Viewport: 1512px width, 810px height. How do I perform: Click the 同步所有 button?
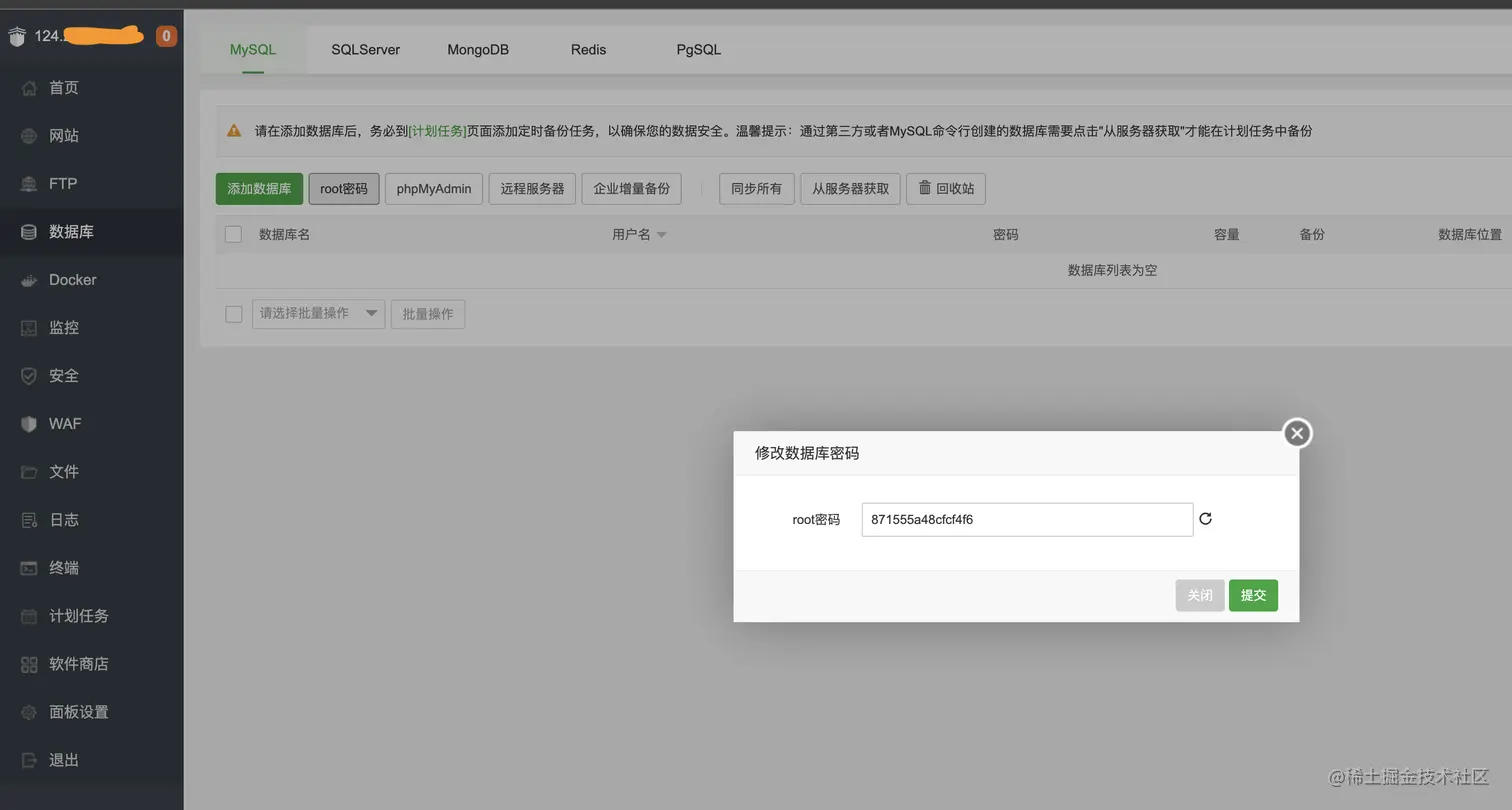pos(757,189)
